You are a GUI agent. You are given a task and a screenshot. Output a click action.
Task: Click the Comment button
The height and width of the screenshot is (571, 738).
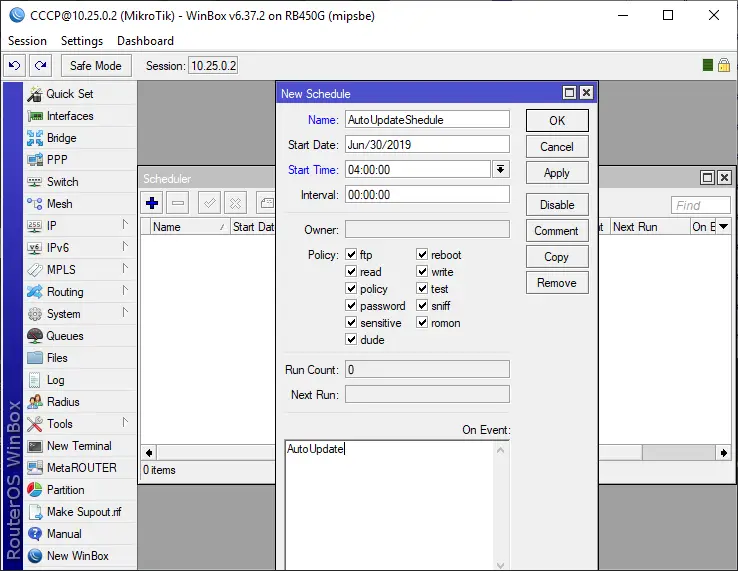click(x=557, y=231)
